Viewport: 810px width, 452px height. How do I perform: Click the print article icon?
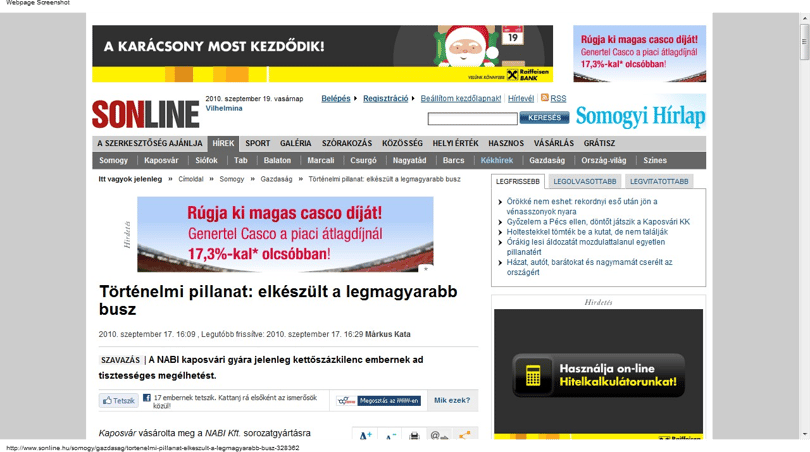click(414, 437)
